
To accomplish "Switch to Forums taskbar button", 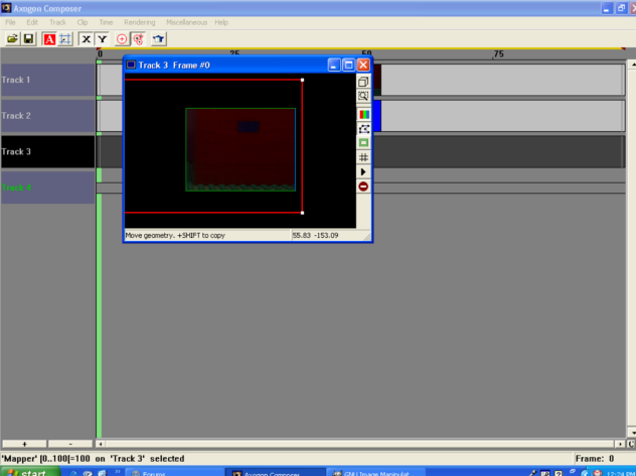I will [x=174, y=472].
